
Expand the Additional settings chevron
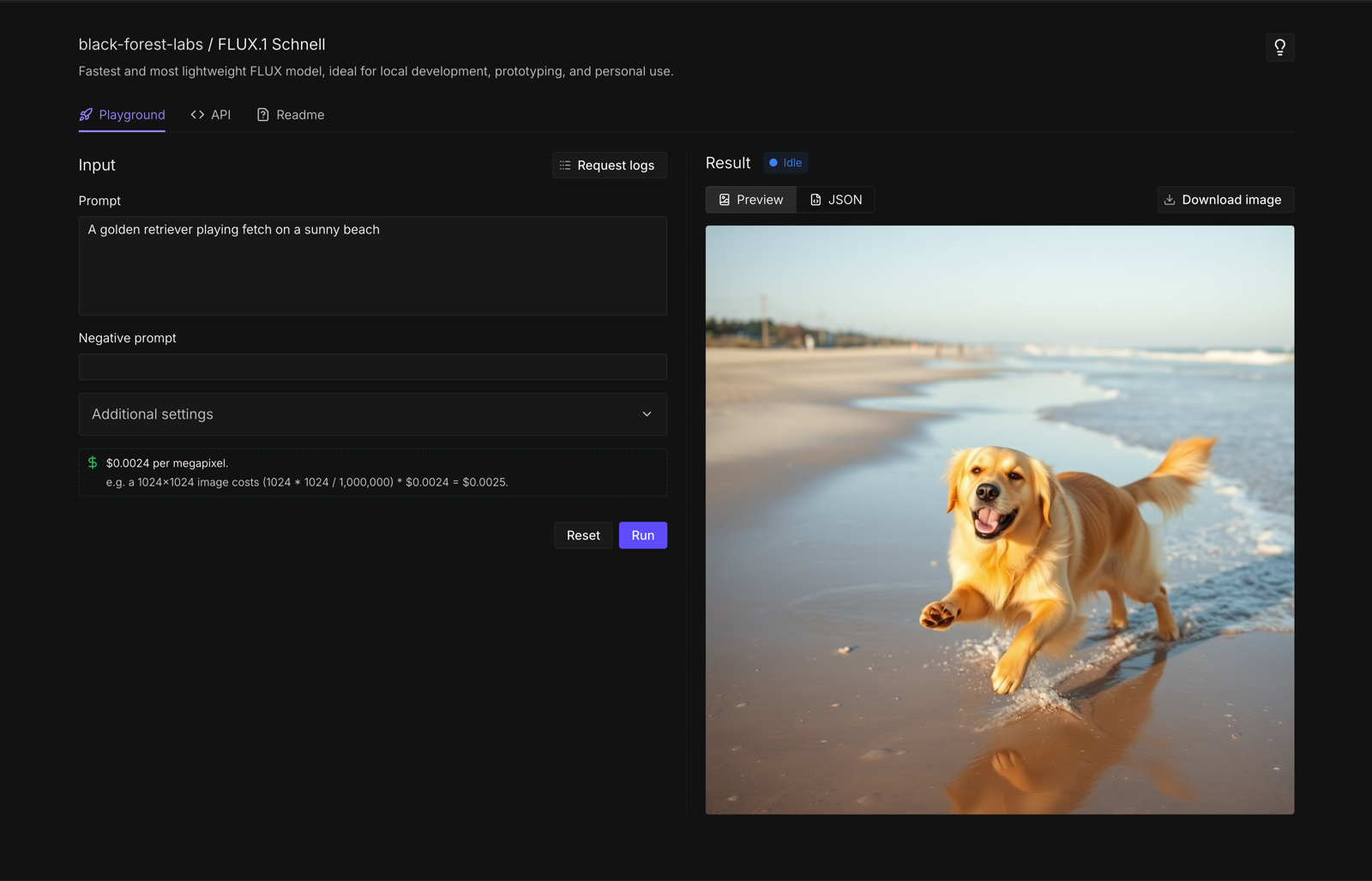click(647, 414)
